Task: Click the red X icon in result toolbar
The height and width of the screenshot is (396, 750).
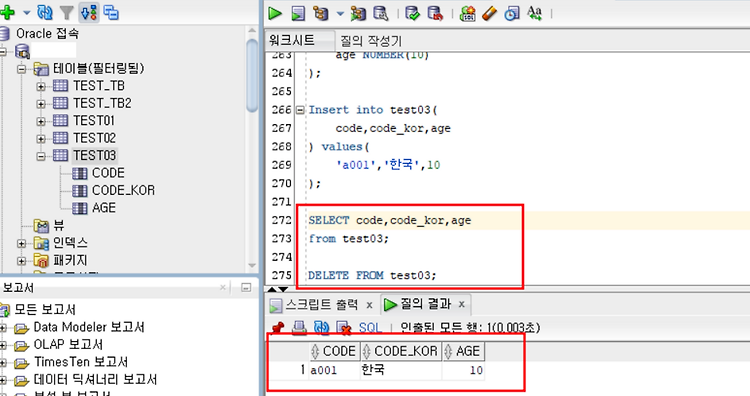Action: tap(344, 328)
